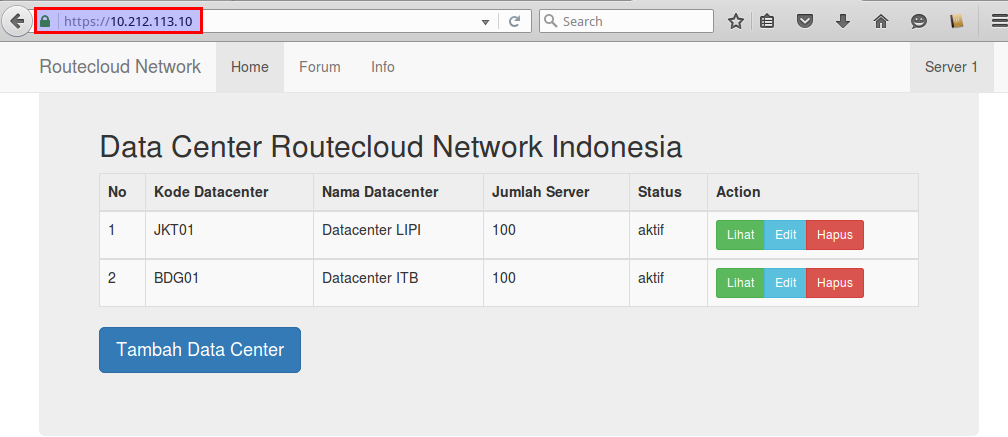Select the Home nav tab
This screenshot has width=1008, height=437.
point(249,67)
